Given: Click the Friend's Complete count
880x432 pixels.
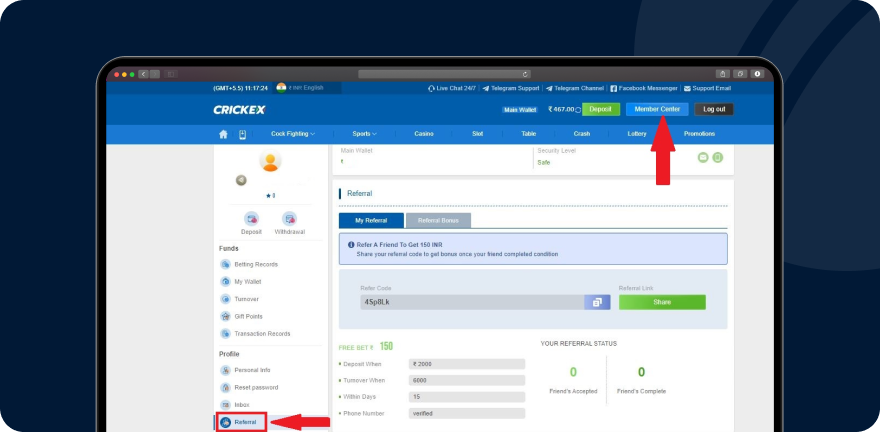Looking at the screenshot, I should (x=641, y=372).
